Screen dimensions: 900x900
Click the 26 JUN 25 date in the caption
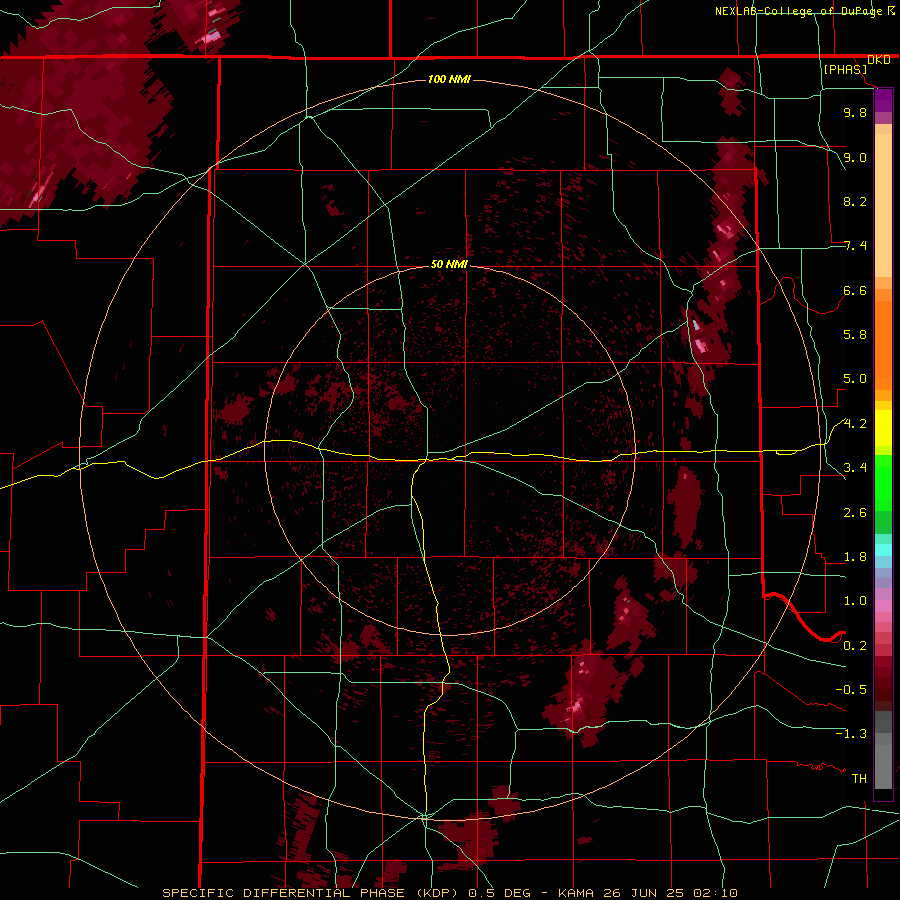(642, 893)
